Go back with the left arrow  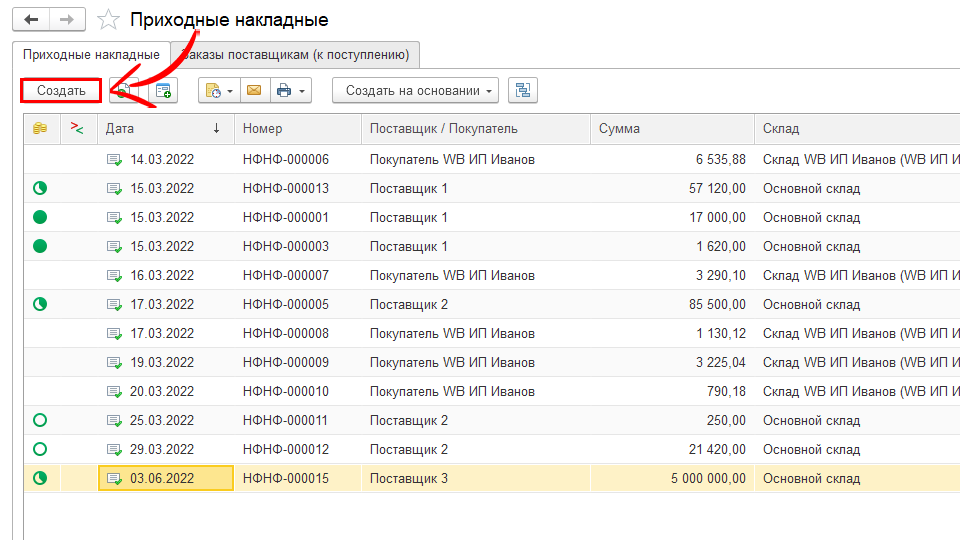31,20
